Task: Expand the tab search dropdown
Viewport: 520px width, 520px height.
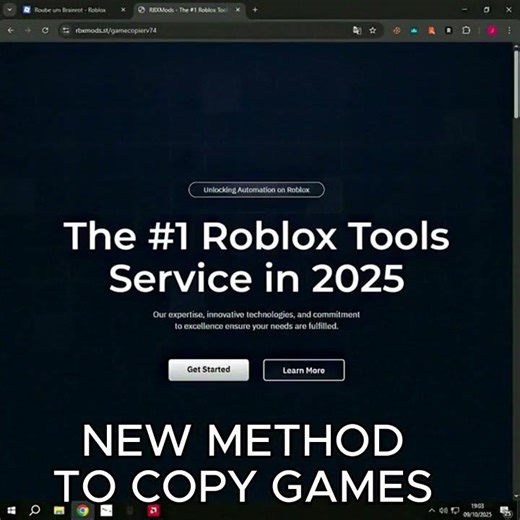Action: click(x=9, y=10)
